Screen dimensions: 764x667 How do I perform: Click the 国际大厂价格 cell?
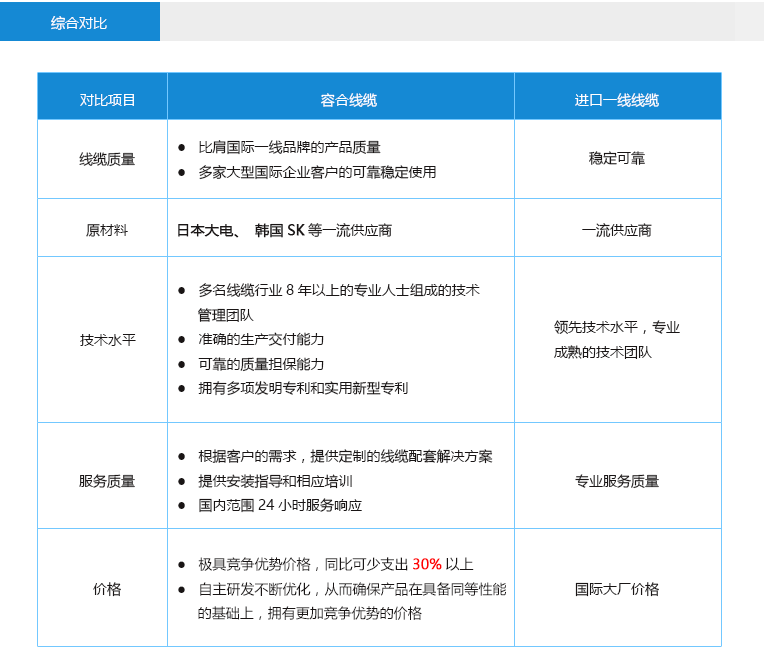click(x=616, y=589)
